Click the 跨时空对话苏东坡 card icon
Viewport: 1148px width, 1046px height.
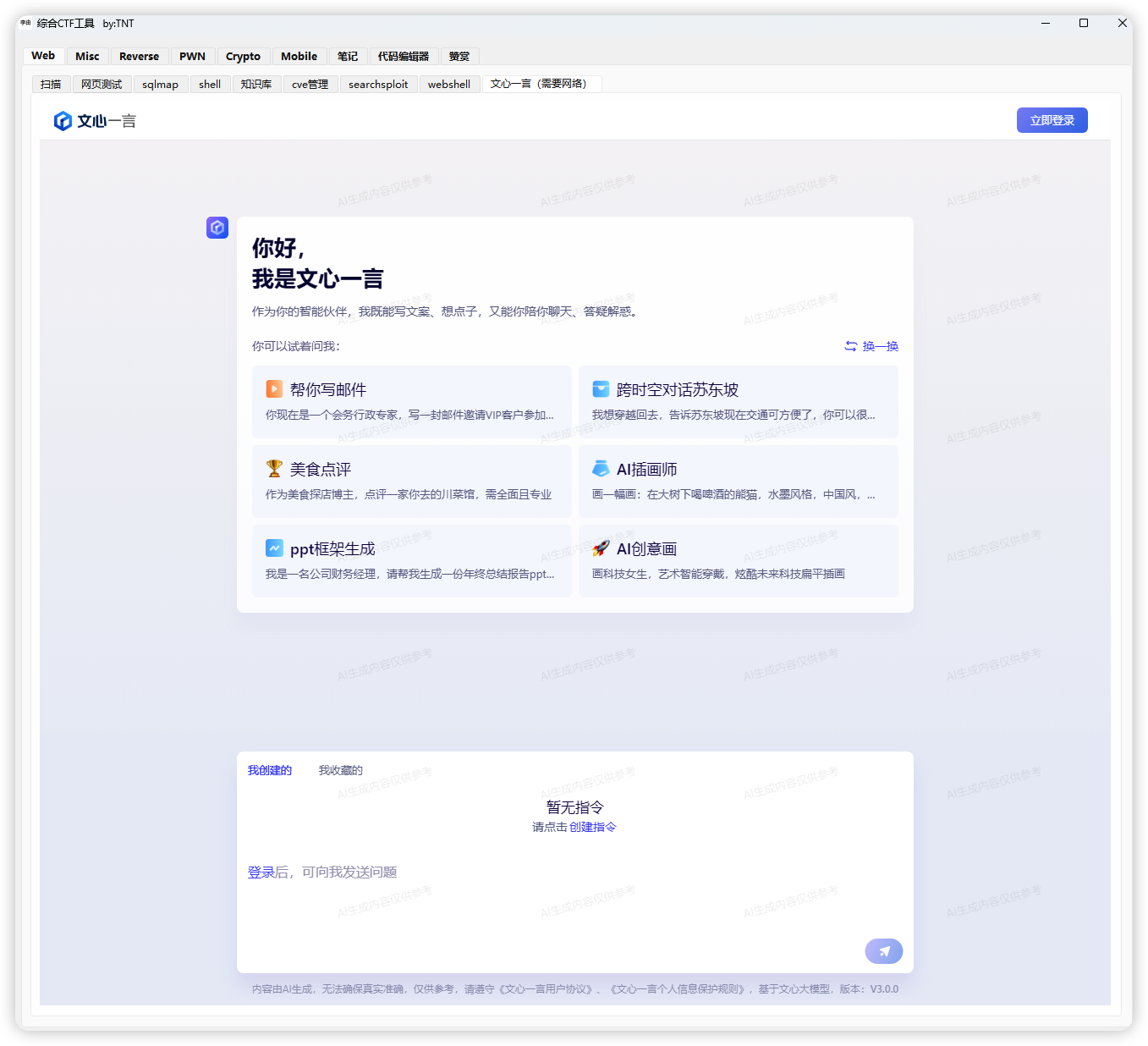click(x=601, y=388)
